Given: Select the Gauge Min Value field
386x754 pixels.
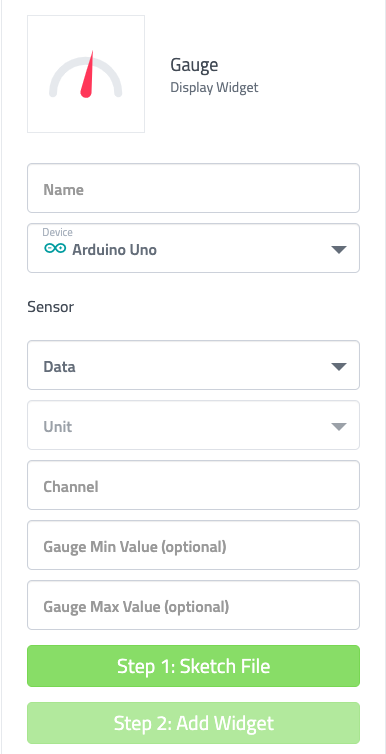Looking at the screenshot, I should pyautogui.click(x=193, y=545).
